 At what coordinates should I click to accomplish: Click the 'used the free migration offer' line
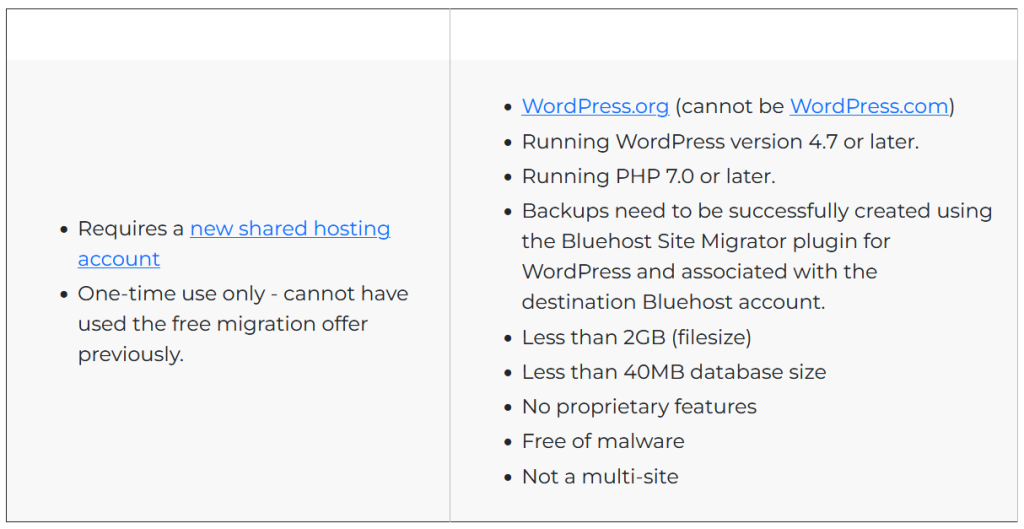pos(222,324)
